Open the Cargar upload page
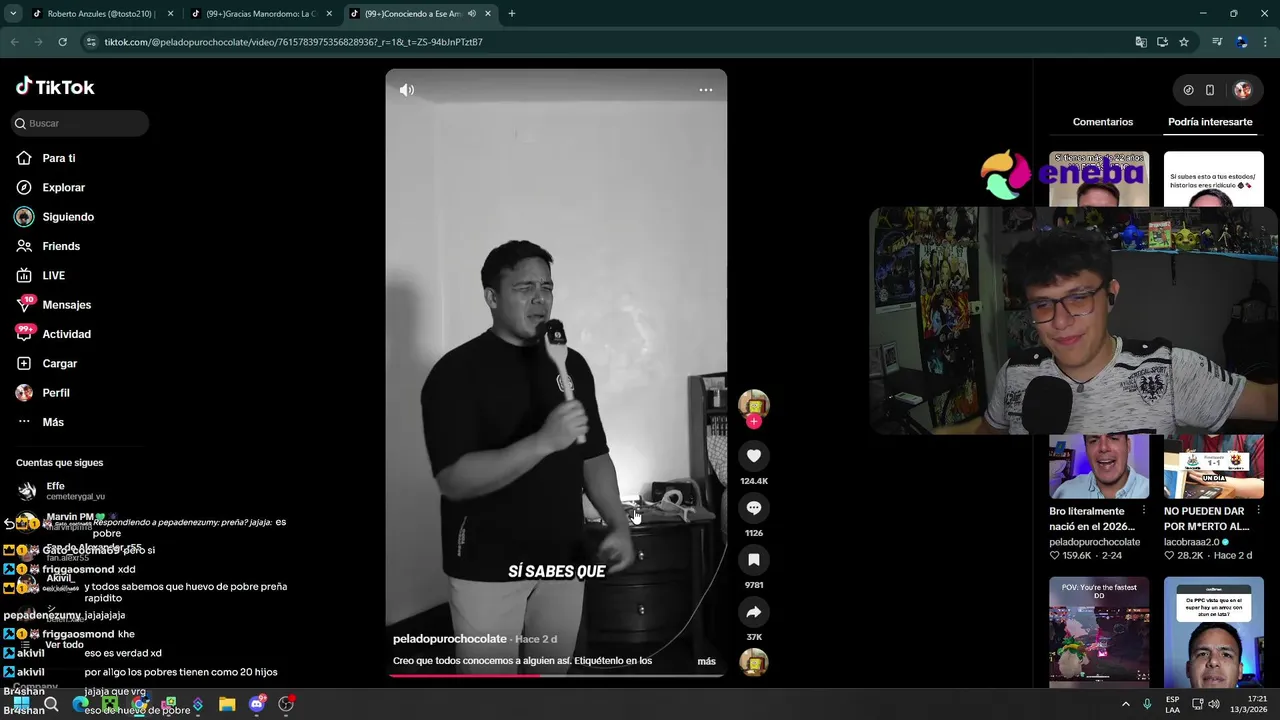Viewport: 1280px width, 720px height. pos(59,364)
